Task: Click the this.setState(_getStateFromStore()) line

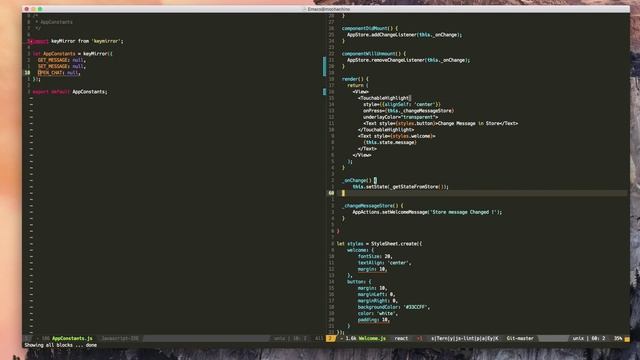Action: tap(400, 187)
